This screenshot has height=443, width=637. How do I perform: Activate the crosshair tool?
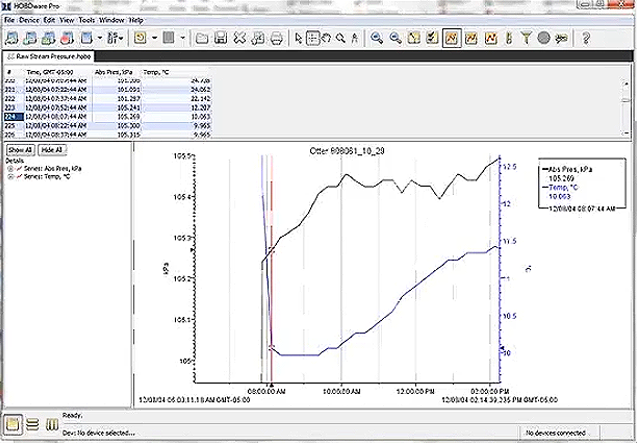312,38
